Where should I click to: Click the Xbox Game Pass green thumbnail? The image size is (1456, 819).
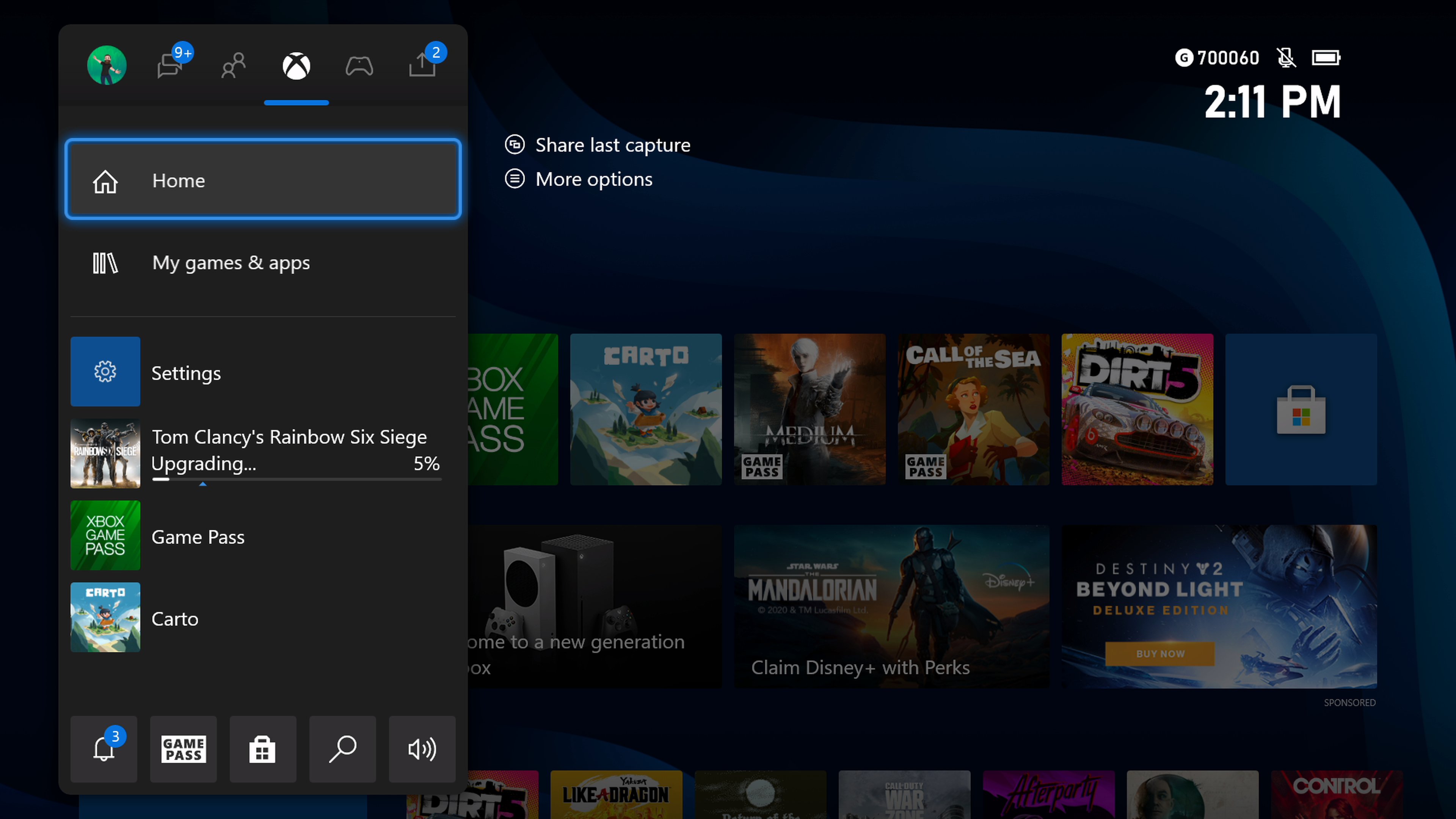[x=105, y=535]
